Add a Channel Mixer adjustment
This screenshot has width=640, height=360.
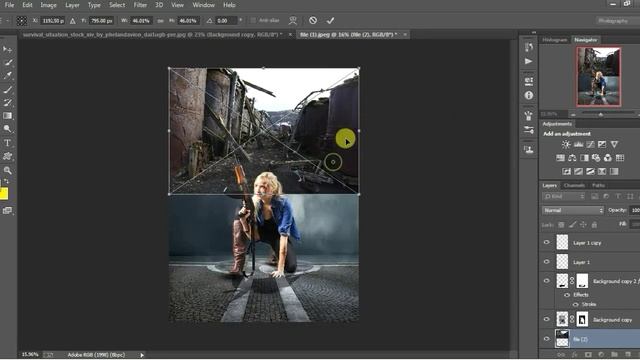pos(608,158)
